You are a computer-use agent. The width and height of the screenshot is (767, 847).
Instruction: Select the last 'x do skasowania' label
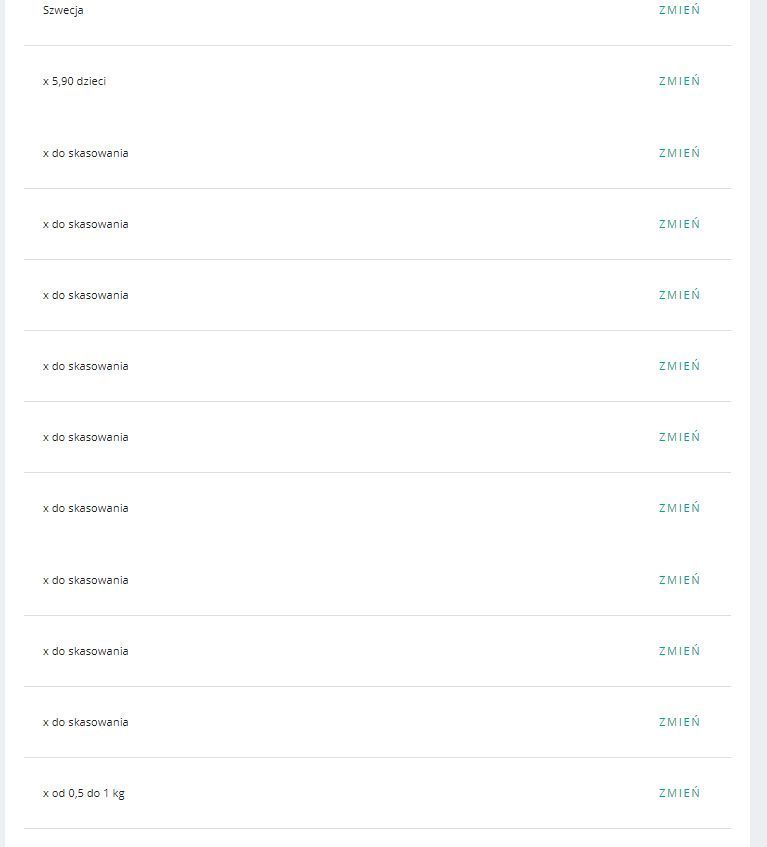pyautogui.click(x=85, y=722)
